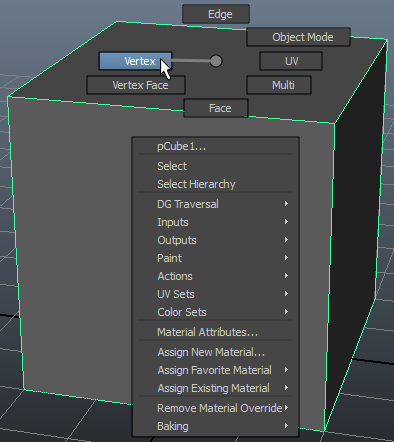Click the marking menu center dot

(216, 61)
